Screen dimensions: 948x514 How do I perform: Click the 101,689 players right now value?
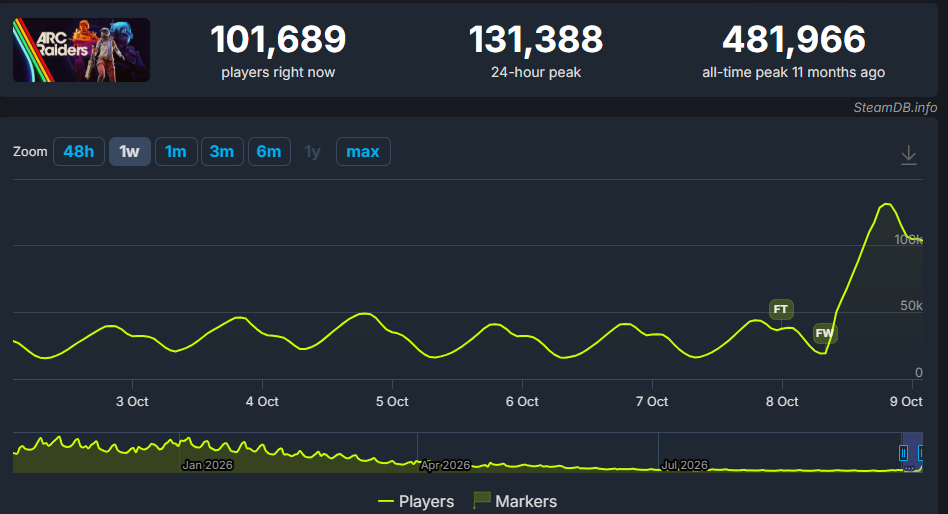[x=278, y=39]
